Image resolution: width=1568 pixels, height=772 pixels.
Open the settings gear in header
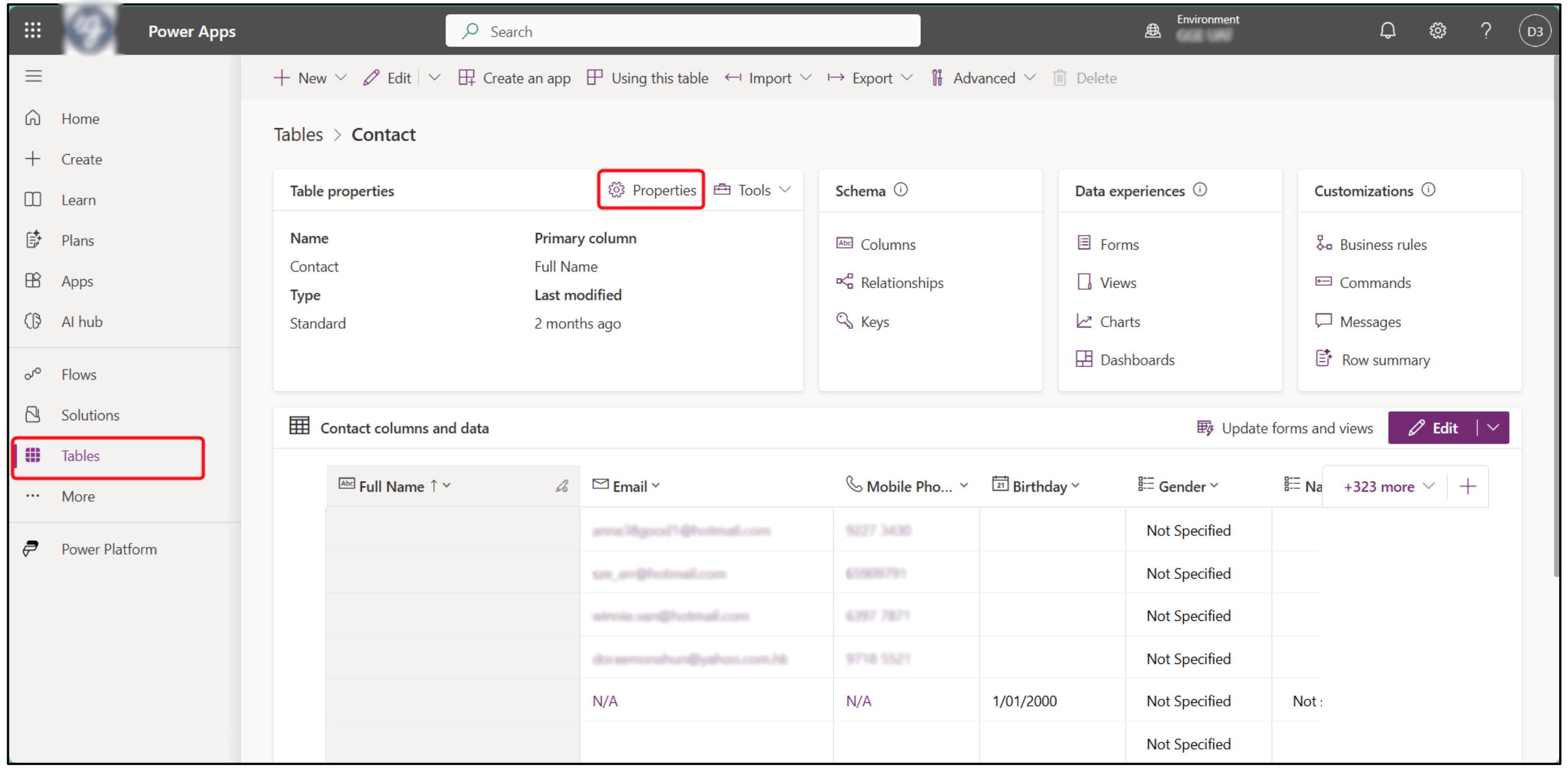tap(1437, 31)
